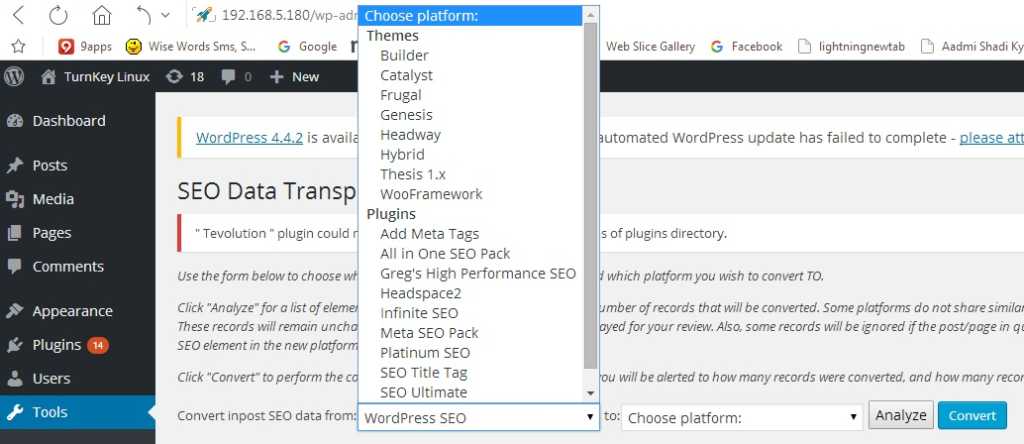The width and height of the screenshot is (1024, 444).
Task: Click the 'please attempt' update link
Action: click(991, 138)
